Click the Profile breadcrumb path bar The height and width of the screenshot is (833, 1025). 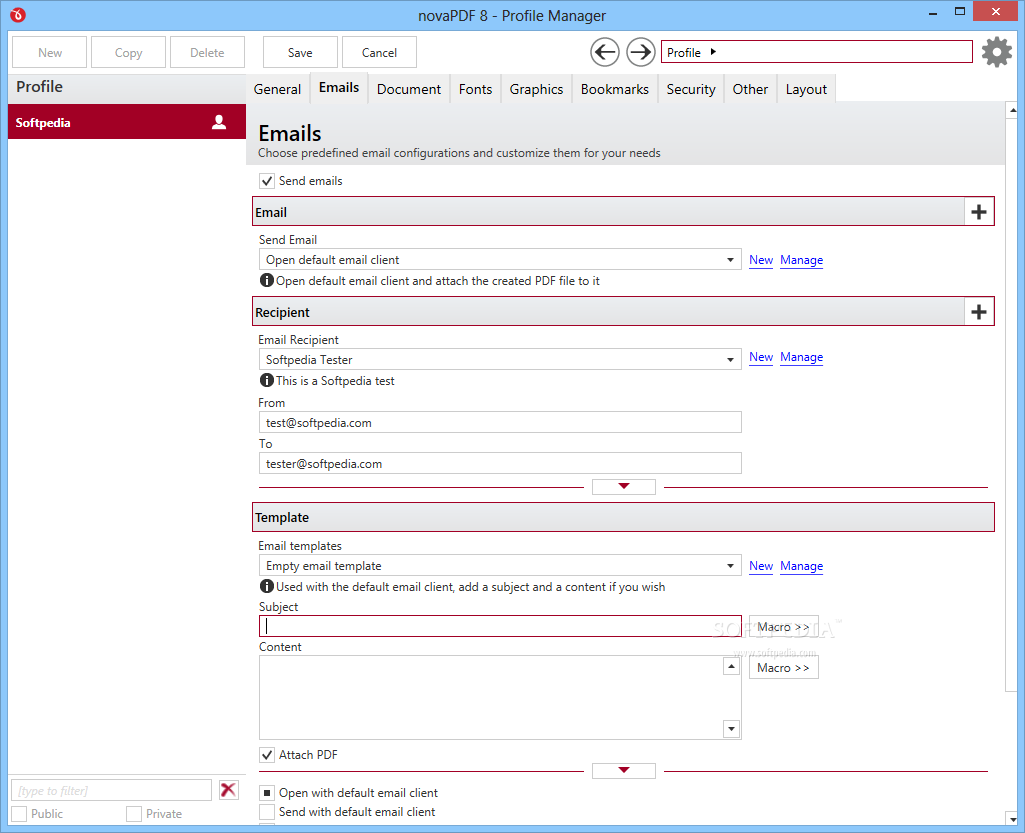816,52
